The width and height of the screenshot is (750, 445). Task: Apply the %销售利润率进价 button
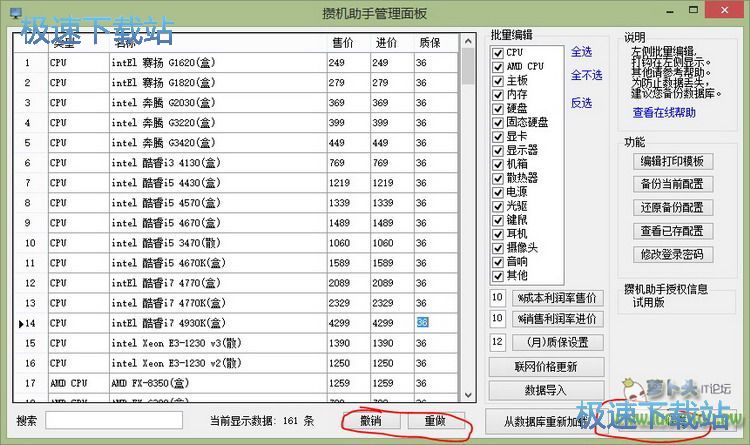(558, 319)
